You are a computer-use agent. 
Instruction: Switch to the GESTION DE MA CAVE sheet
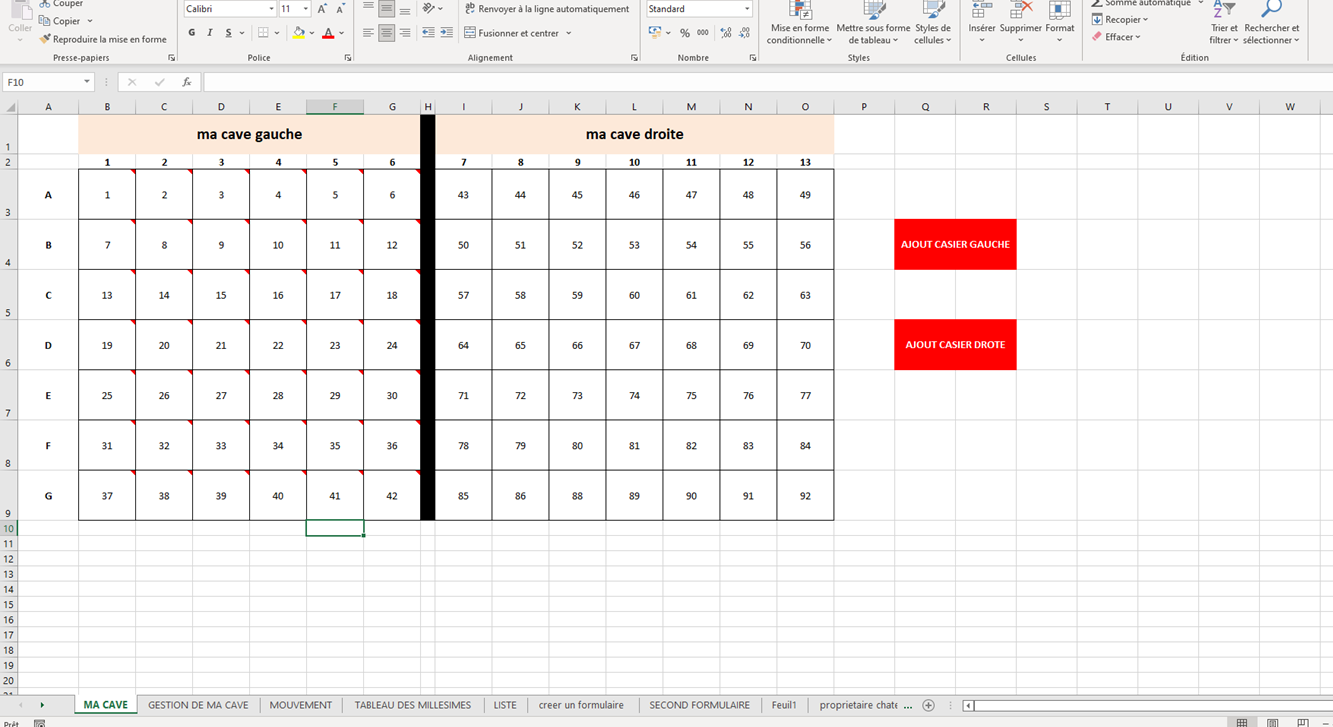[x=198, y=705]
